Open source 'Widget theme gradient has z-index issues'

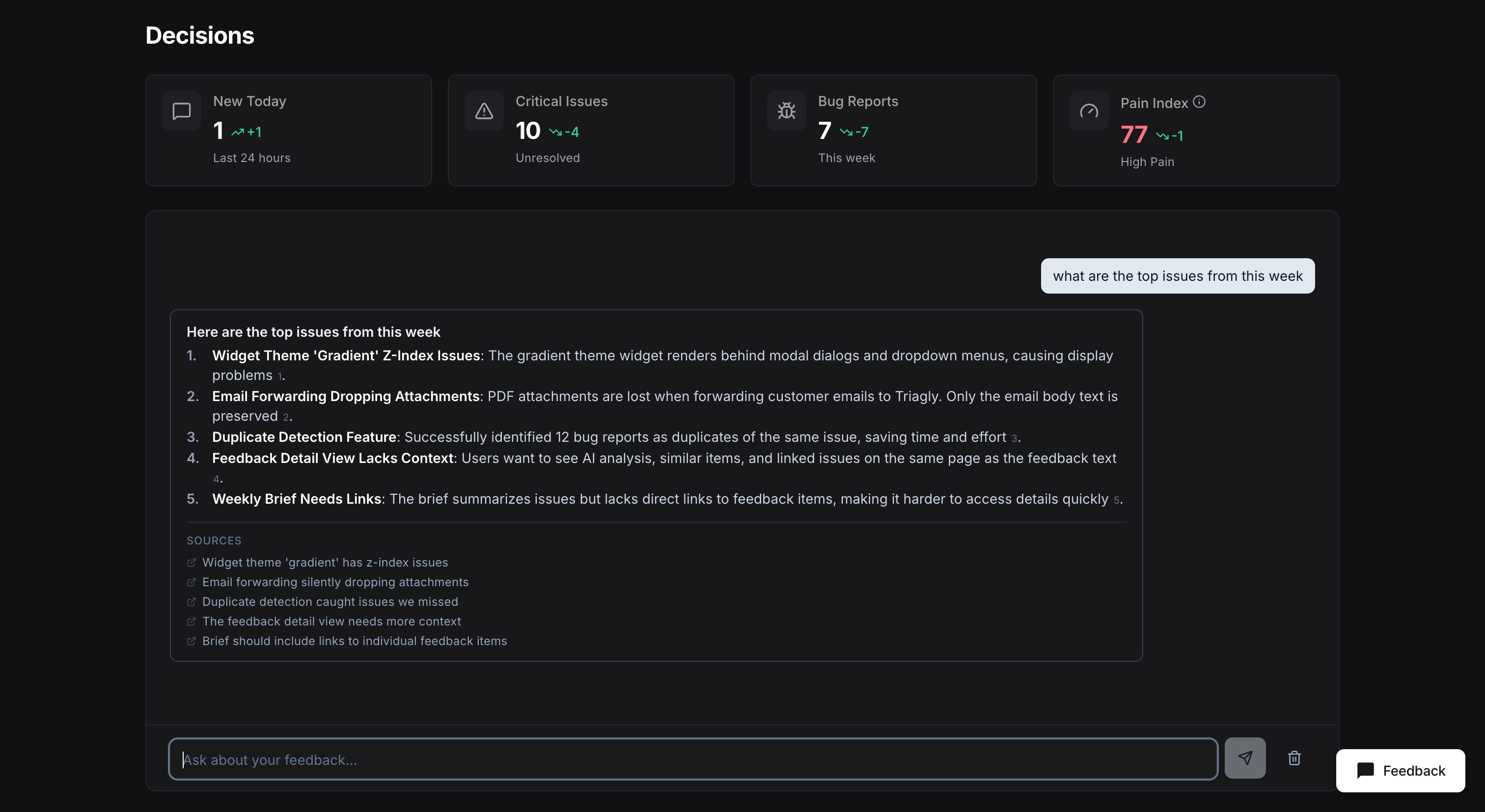point(325,563)
